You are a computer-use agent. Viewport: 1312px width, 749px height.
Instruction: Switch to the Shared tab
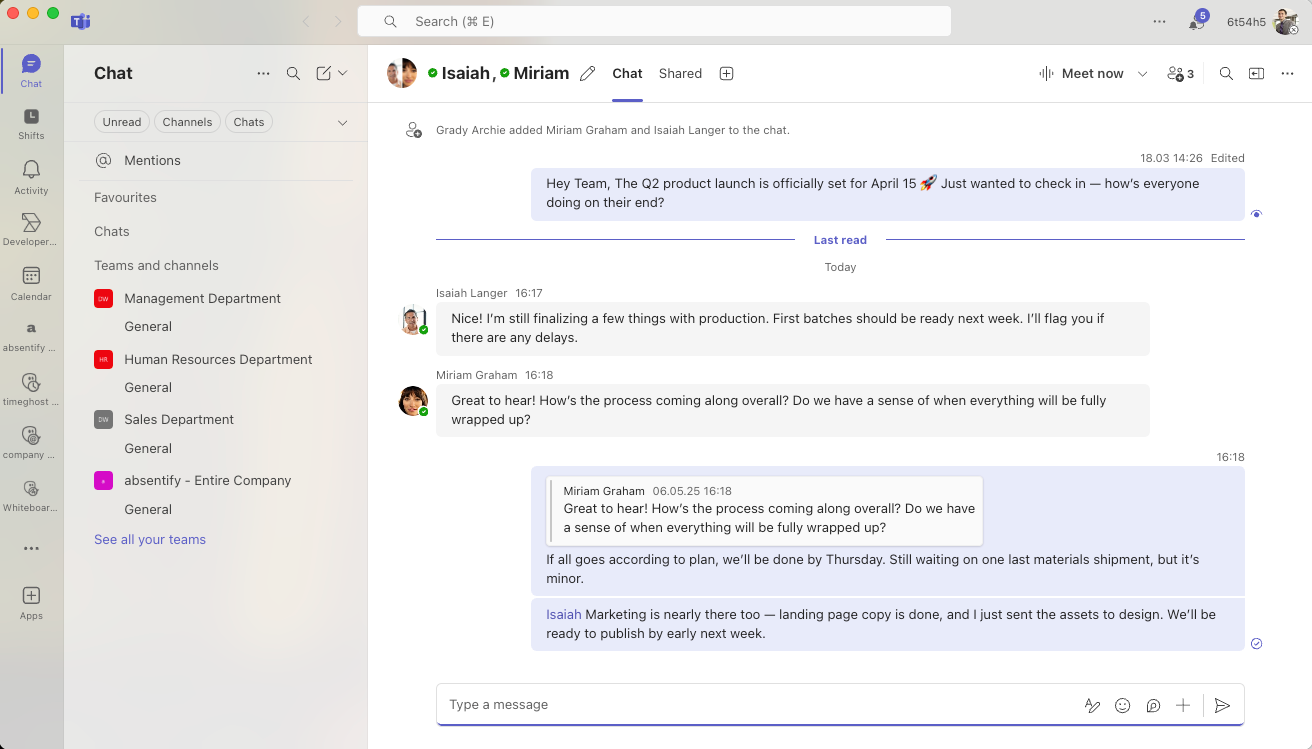point(680,73)
